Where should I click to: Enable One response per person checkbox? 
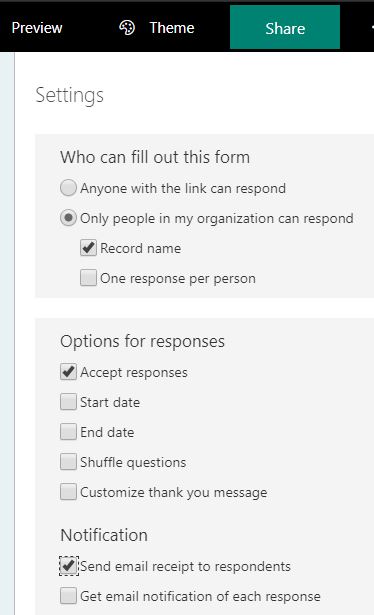(x=89, y=278)
